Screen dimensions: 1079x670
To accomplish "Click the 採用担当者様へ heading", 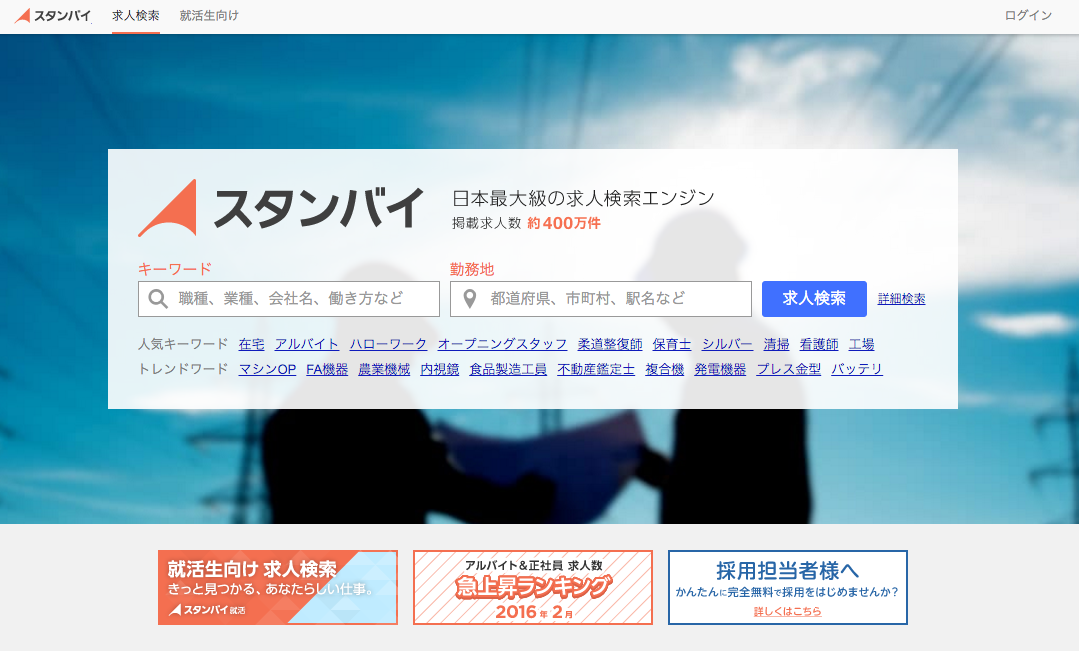I will (787, 571).
